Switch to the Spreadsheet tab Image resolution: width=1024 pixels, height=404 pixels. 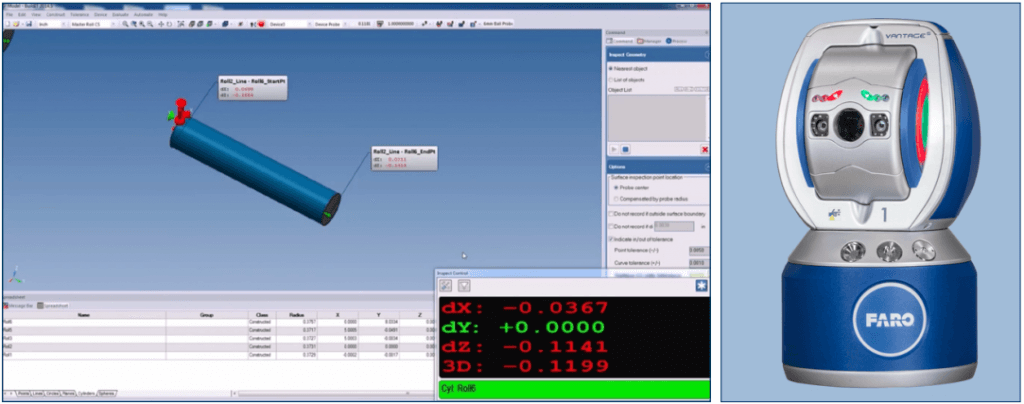53,305
